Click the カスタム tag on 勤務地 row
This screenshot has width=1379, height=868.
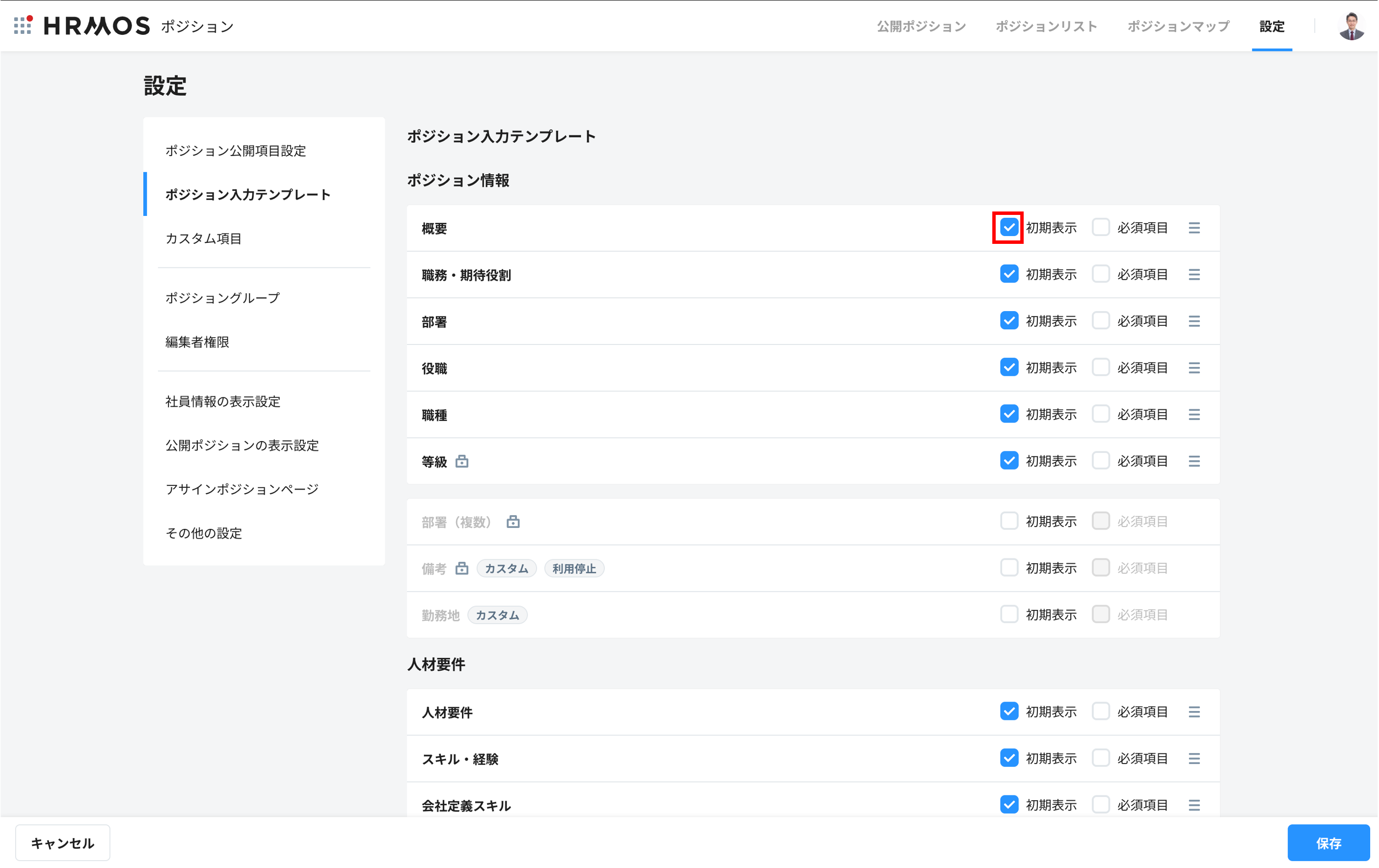tap(497, 615)
